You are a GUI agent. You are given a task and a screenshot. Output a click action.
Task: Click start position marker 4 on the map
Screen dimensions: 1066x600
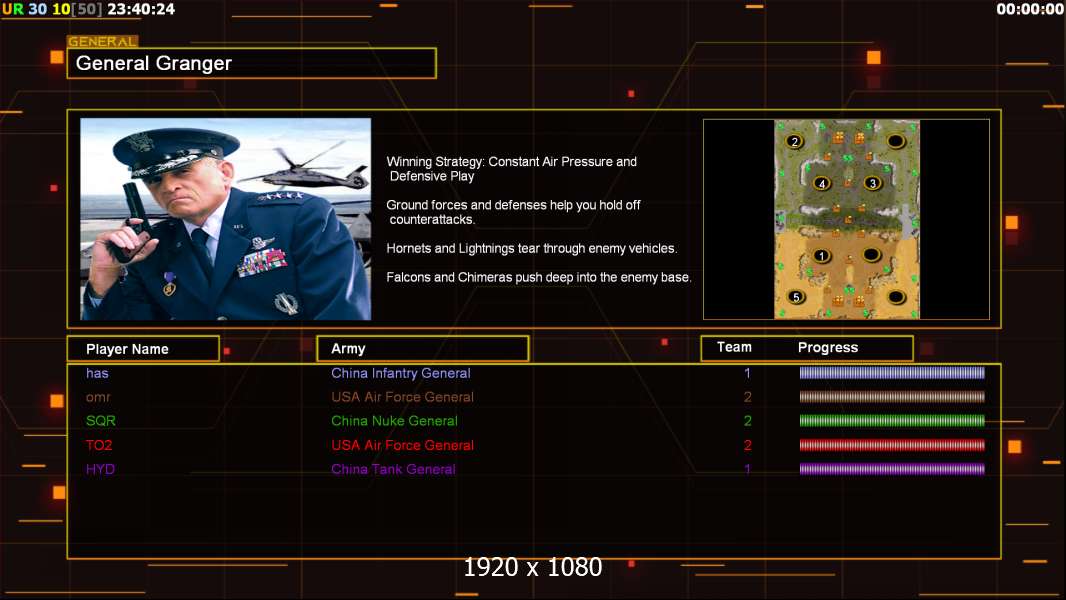click(822, 183)
